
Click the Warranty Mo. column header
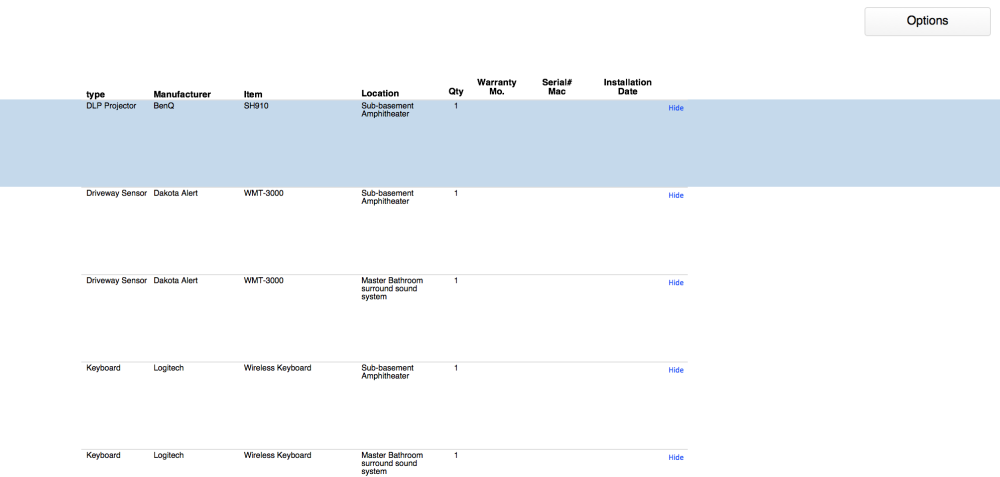click(497, 87)
